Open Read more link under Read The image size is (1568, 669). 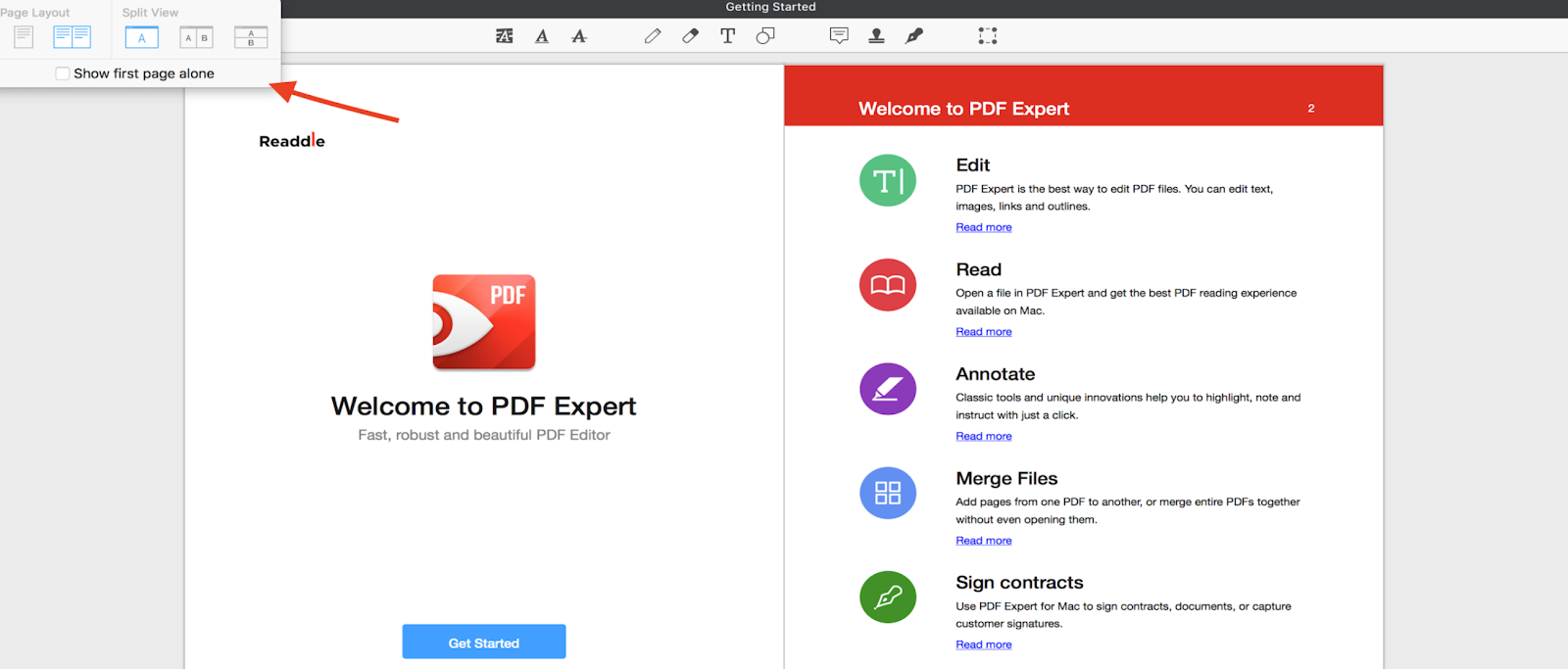click(984, 332)
